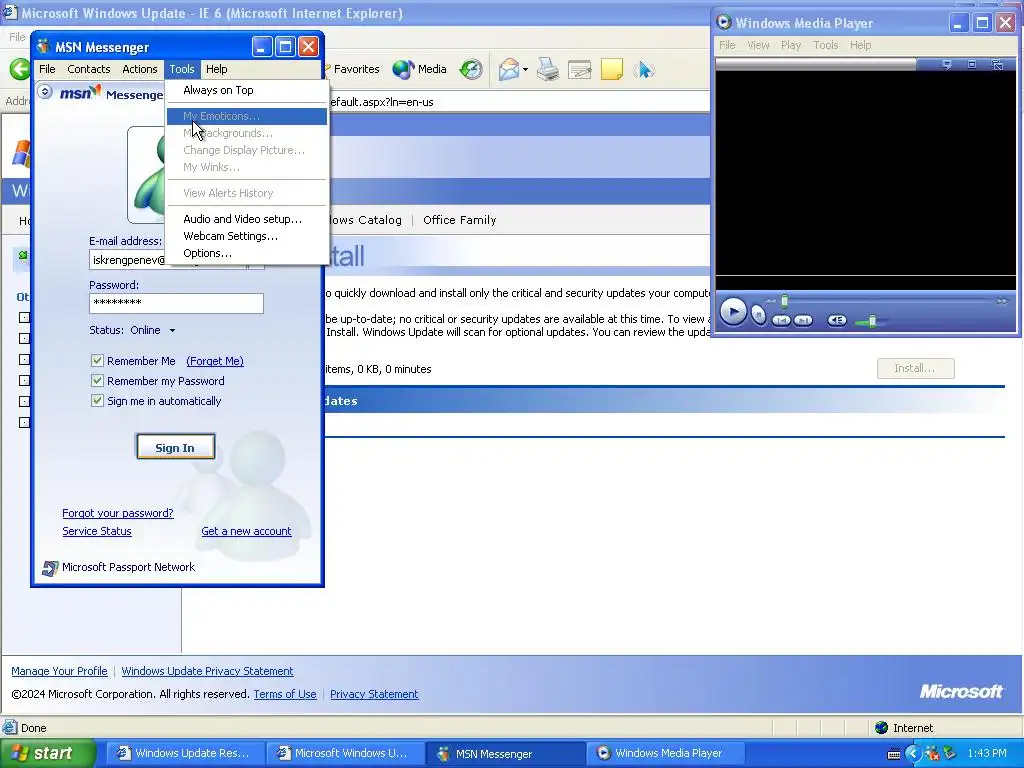Open the Service Status link
This screenshot has height=768, width=1024.
97,532
